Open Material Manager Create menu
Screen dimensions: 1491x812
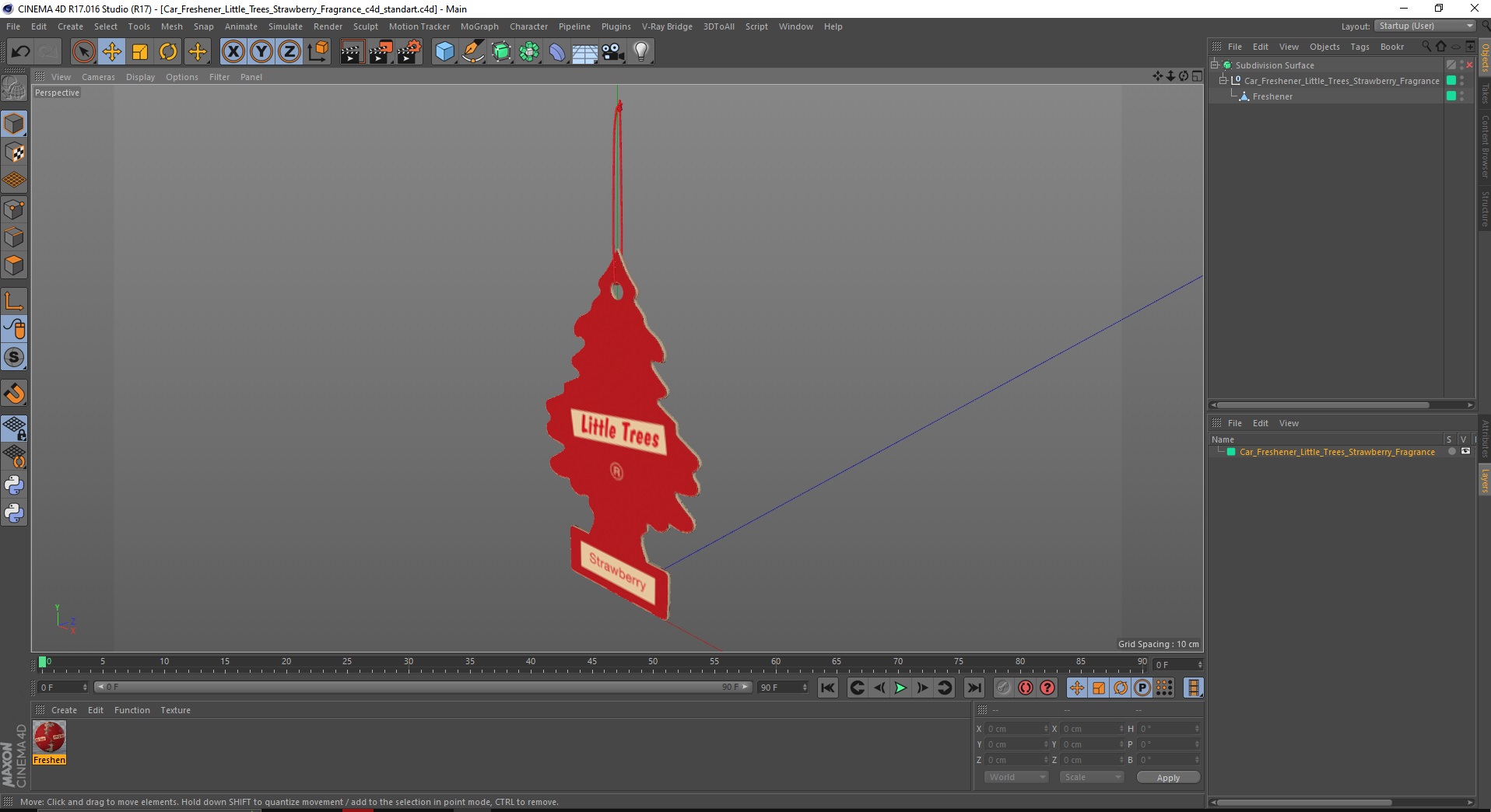[x=64, y=710]
